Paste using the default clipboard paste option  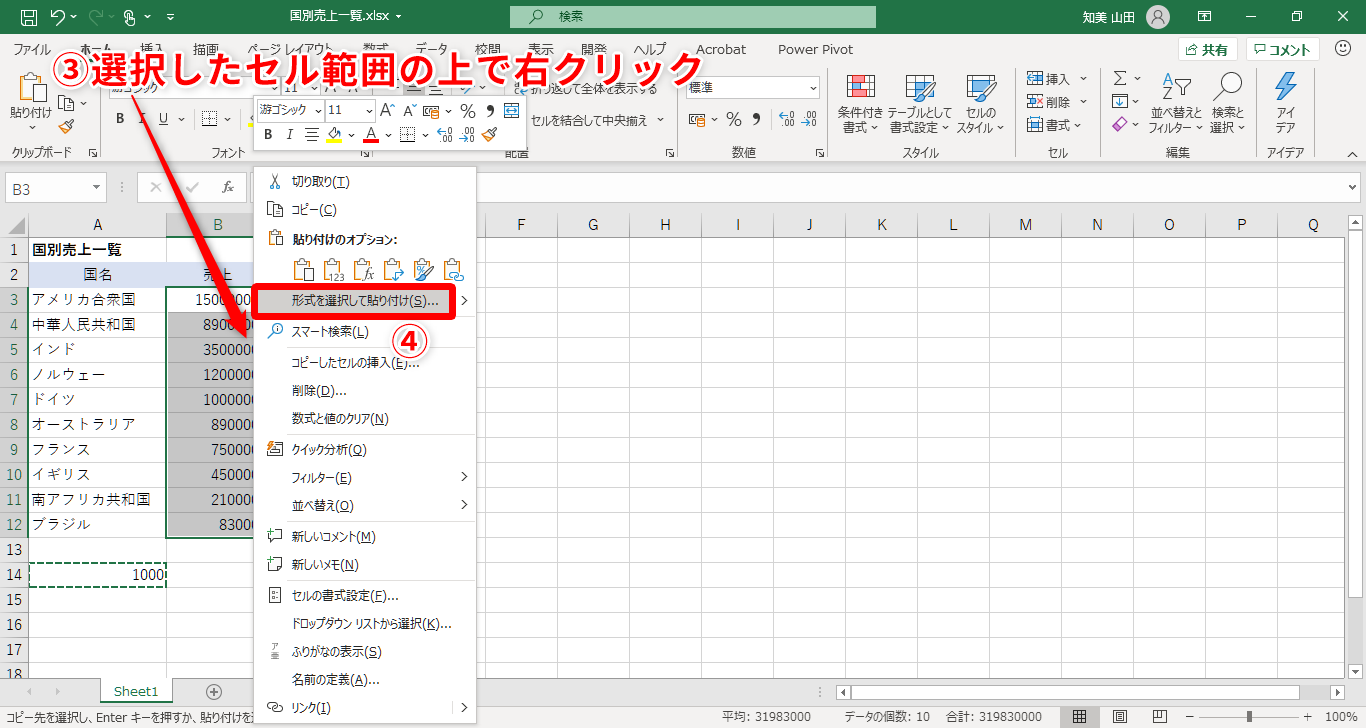303,269
